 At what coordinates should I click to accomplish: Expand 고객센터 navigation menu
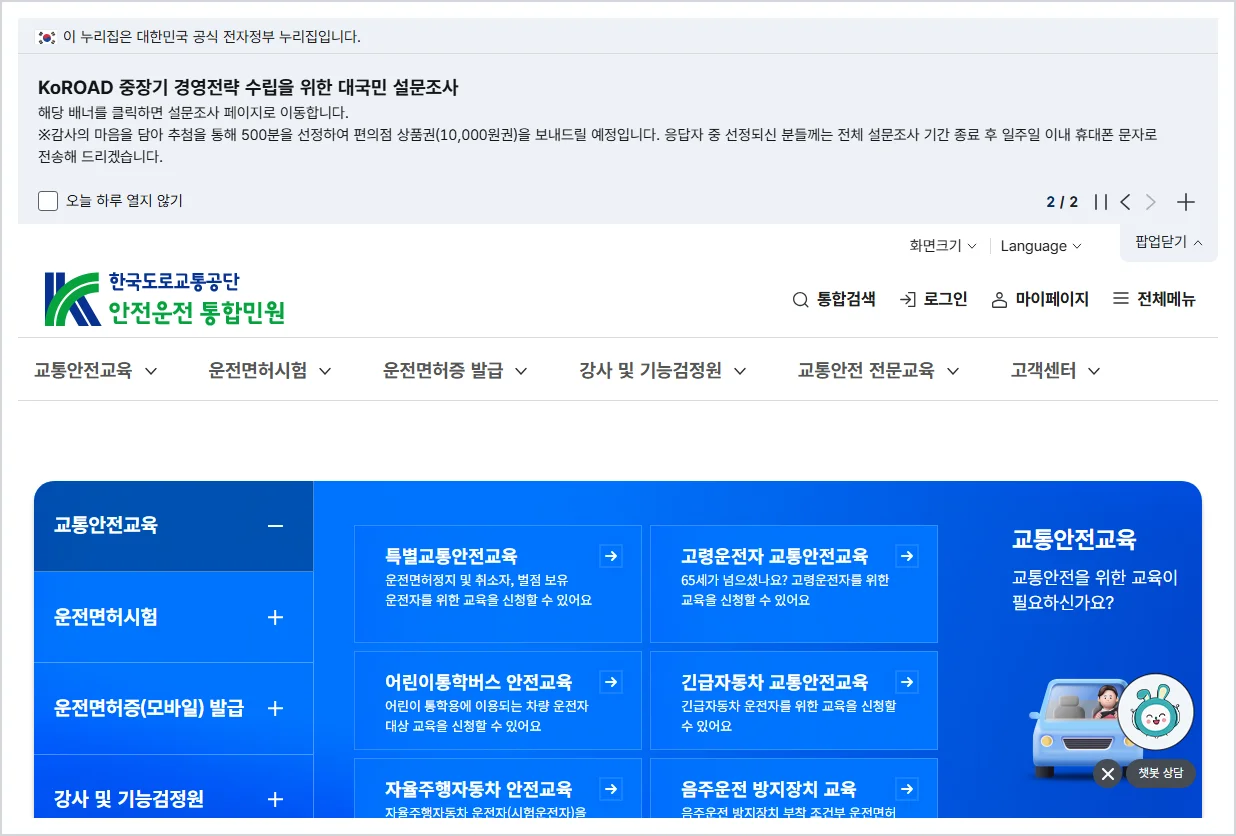click(1056, 370)
